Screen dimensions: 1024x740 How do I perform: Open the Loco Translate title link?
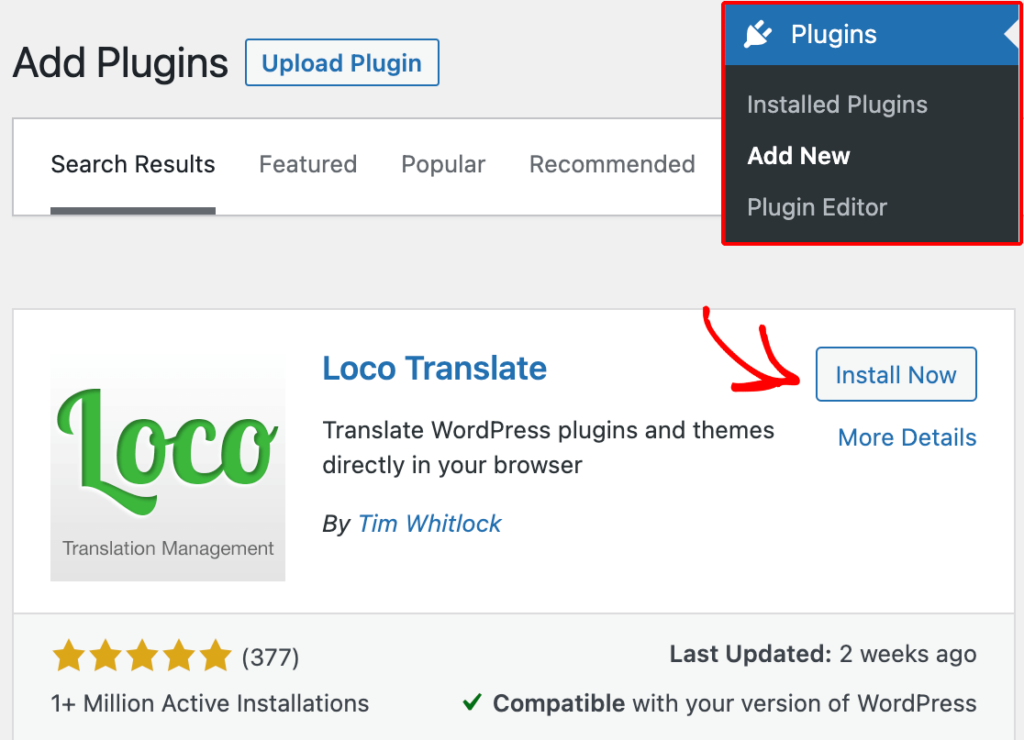tap(434, 368)
